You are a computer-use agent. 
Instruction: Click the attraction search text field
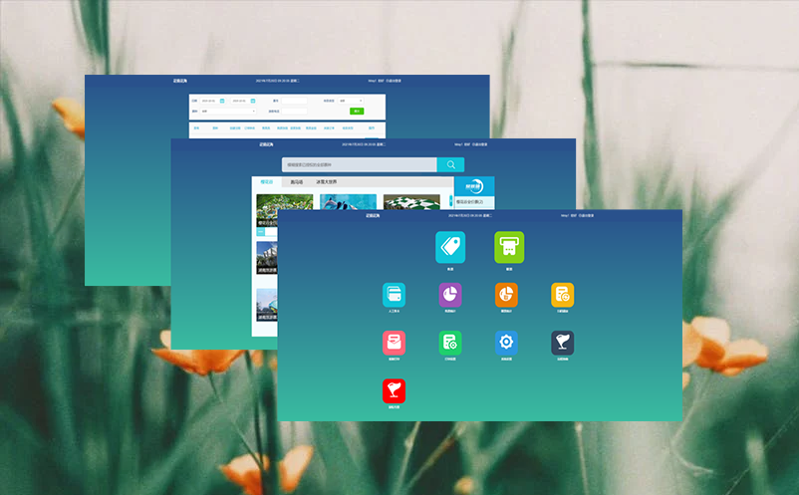(x=358, y=165)
